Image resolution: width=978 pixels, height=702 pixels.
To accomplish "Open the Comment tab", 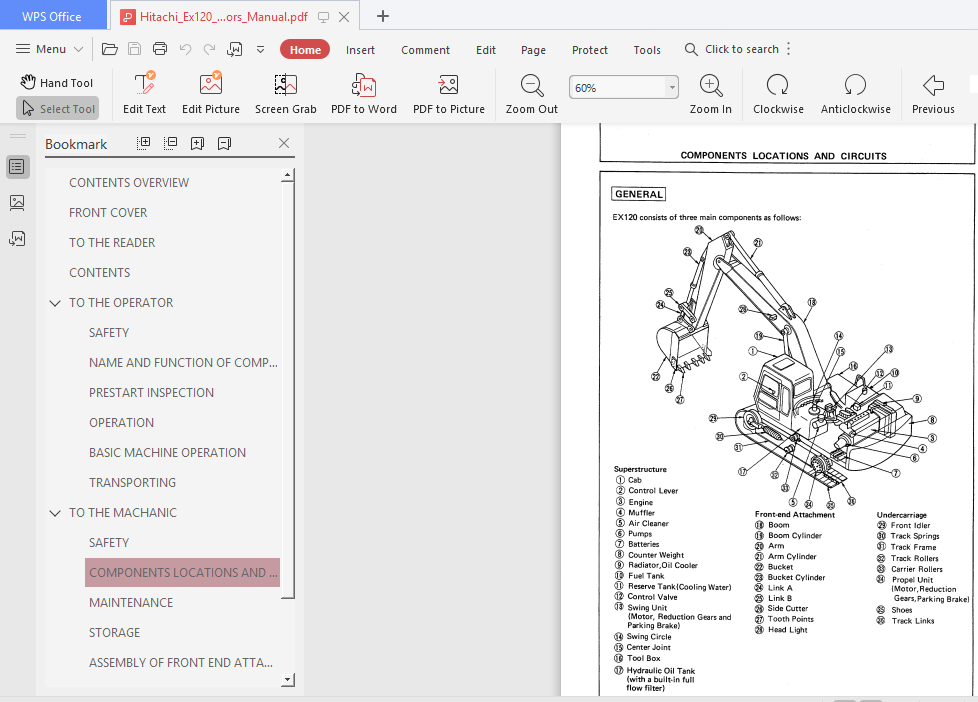I will pyautogui.click(x=425, y=50).
